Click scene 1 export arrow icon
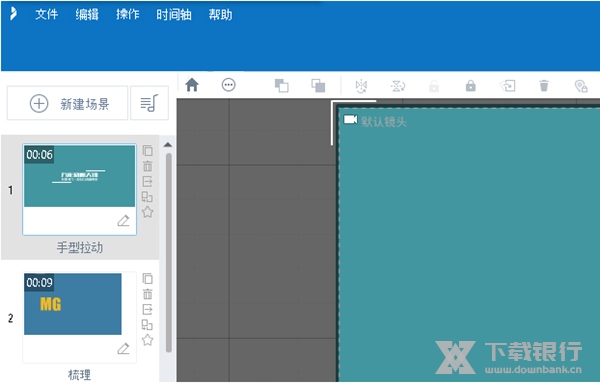This screenshot has height=383, width=600. tap(147, 181)
